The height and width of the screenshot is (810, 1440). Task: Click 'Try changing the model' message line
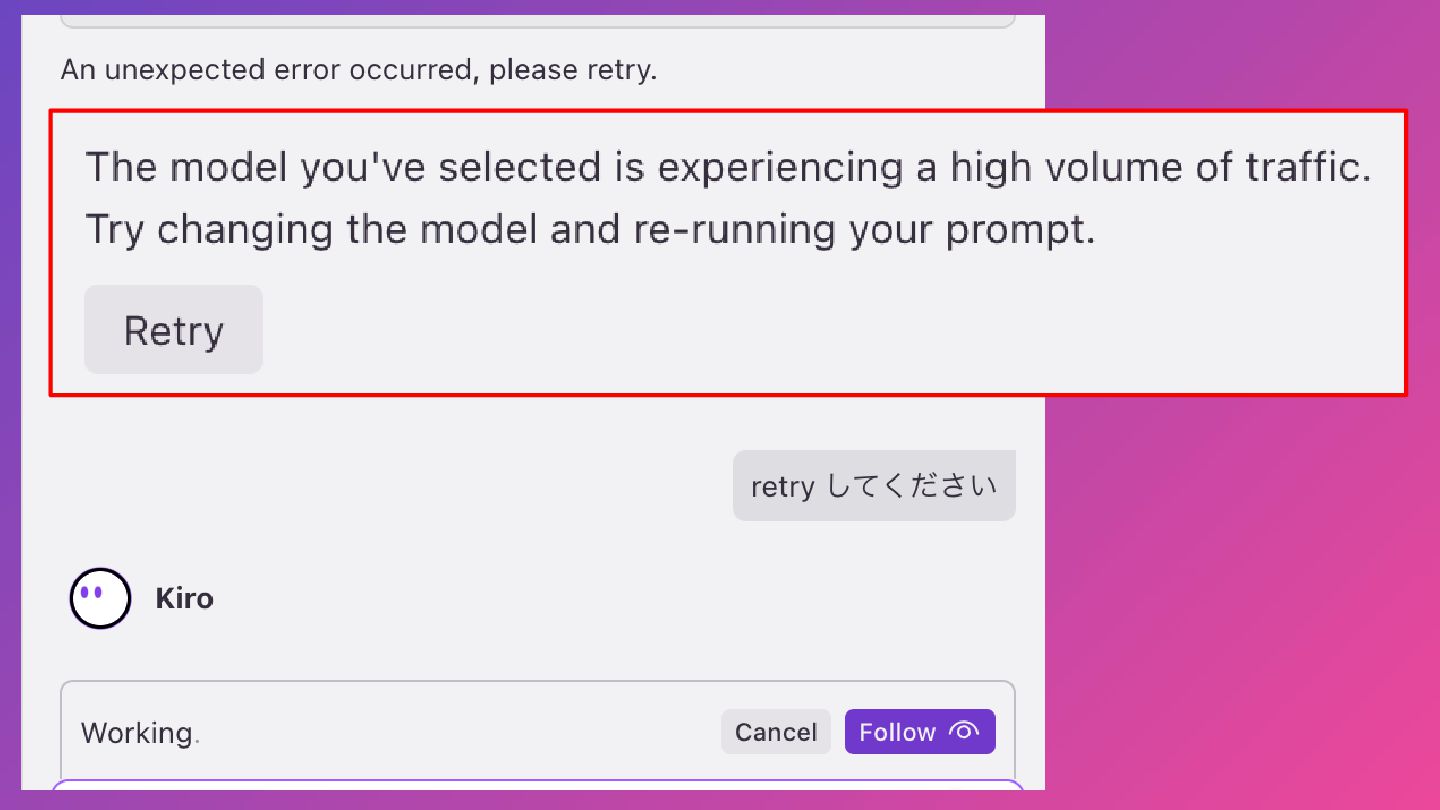590,230
